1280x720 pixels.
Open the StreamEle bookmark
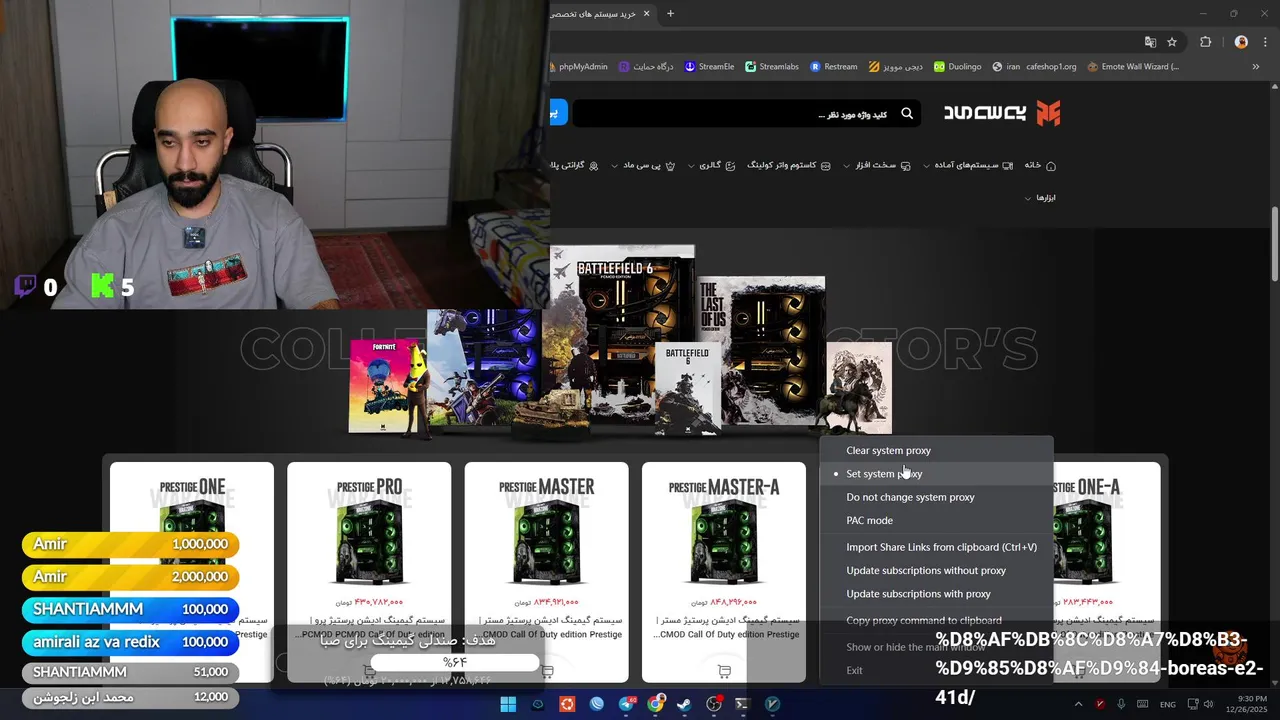[709, 67]
